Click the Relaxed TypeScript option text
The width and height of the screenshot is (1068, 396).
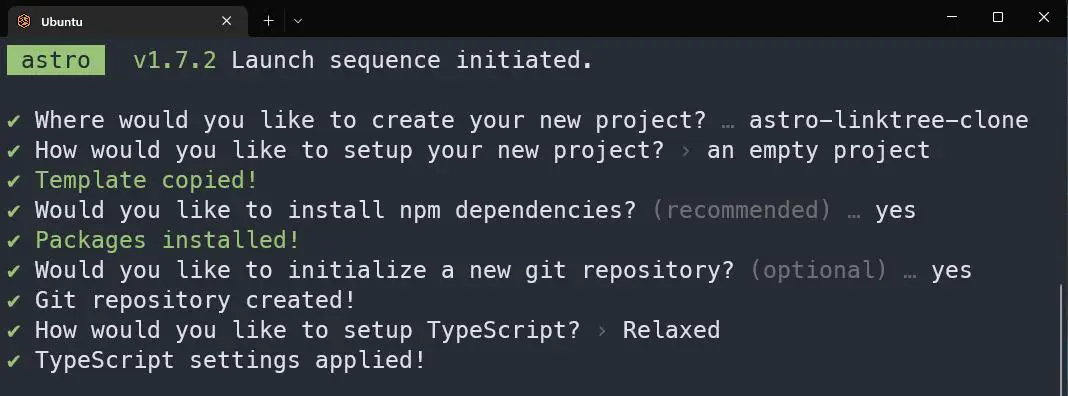click(671, 331)
